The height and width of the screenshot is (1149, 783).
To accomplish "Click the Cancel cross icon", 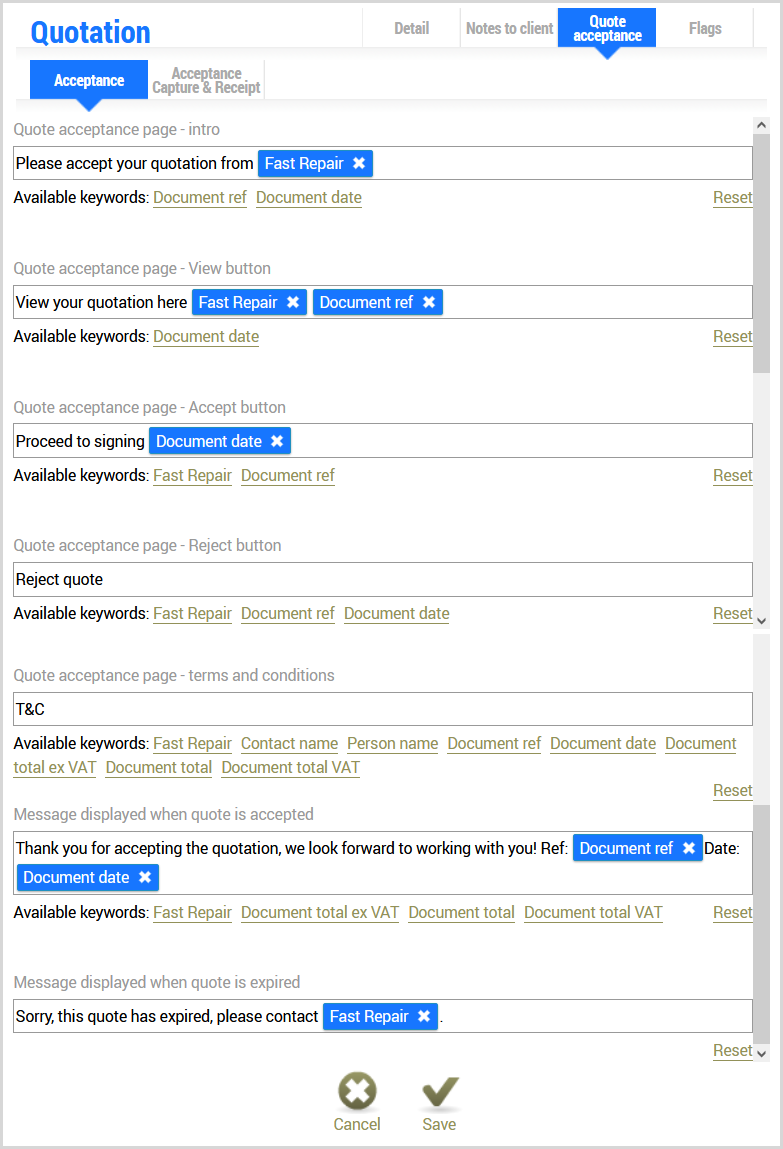I will click(x=357, y=1092).
